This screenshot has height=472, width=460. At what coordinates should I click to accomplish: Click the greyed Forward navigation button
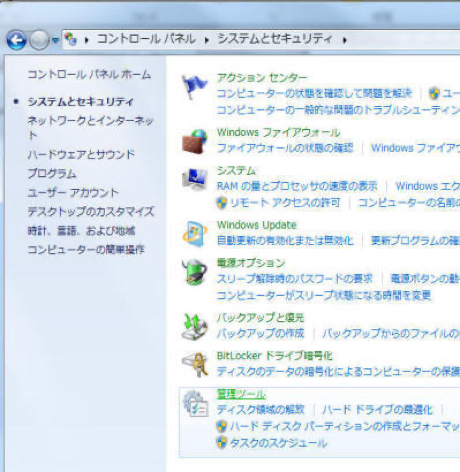39,40
